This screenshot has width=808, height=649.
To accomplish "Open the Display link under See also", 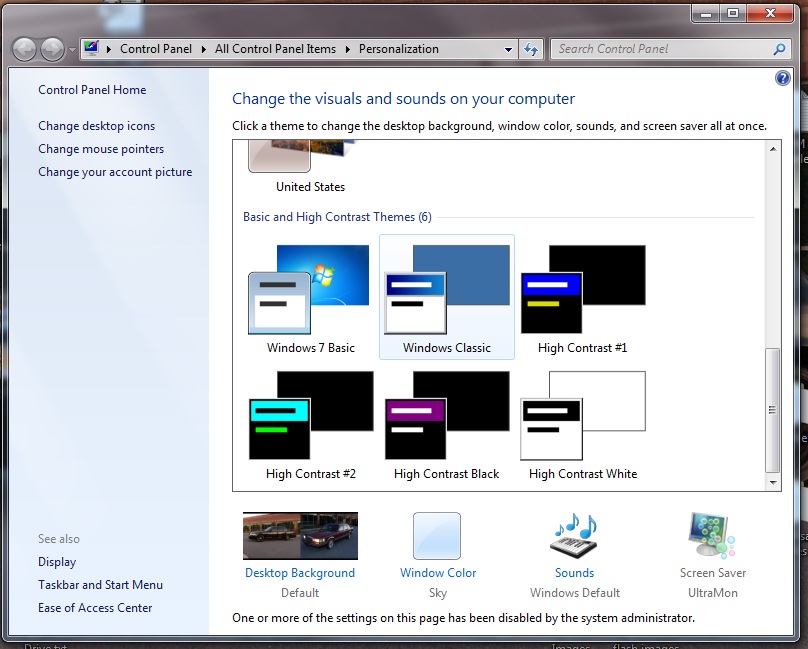I will pos(57,562).
